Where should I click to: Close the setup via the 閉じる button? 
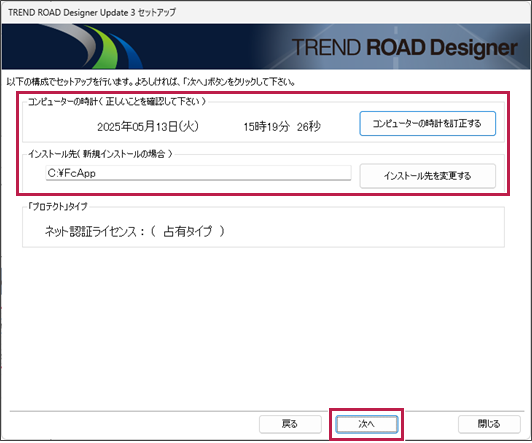tap(489, 424)
